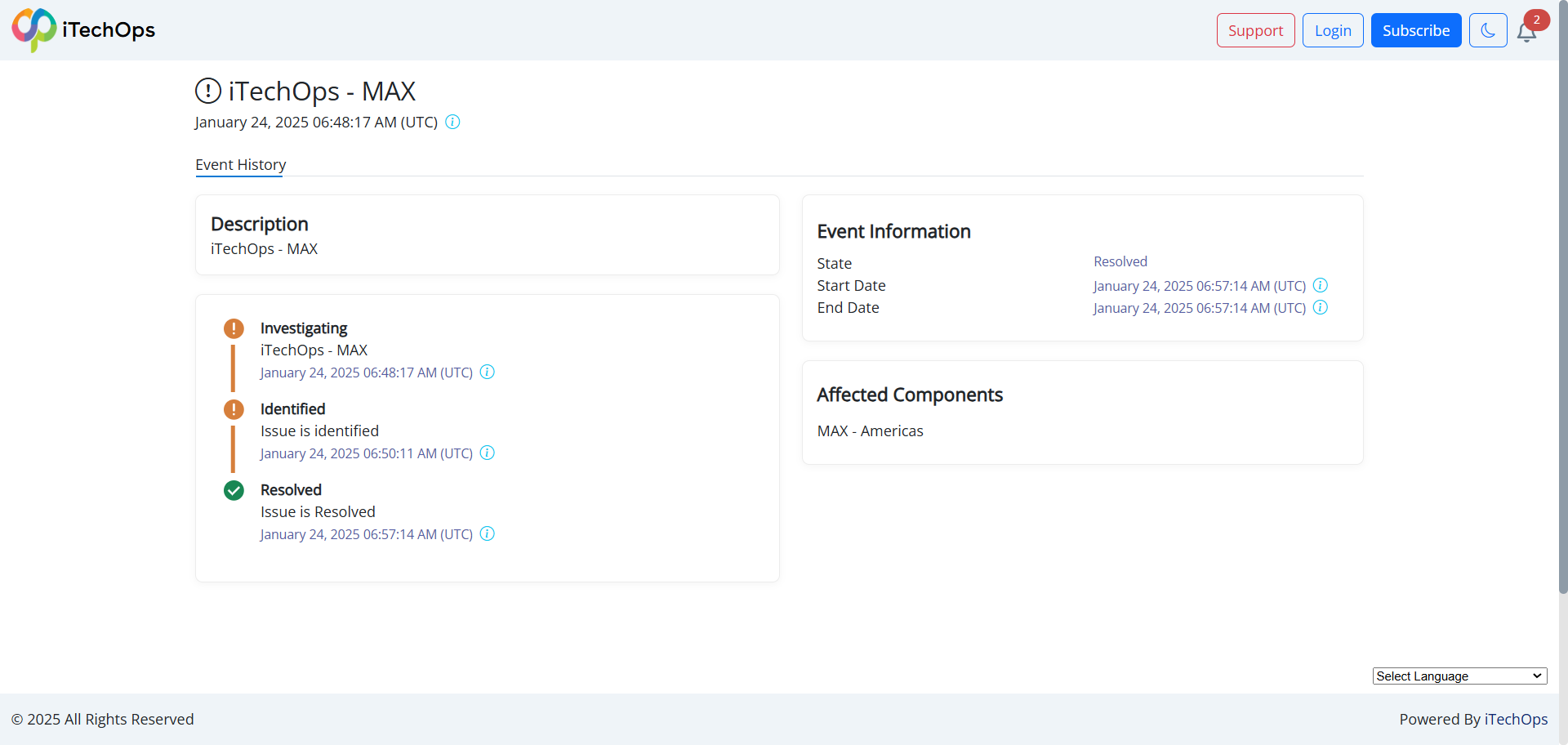Screen dimensions: 1568x745
Task: Click the orange Identified status icon
Action: point(234,409)
